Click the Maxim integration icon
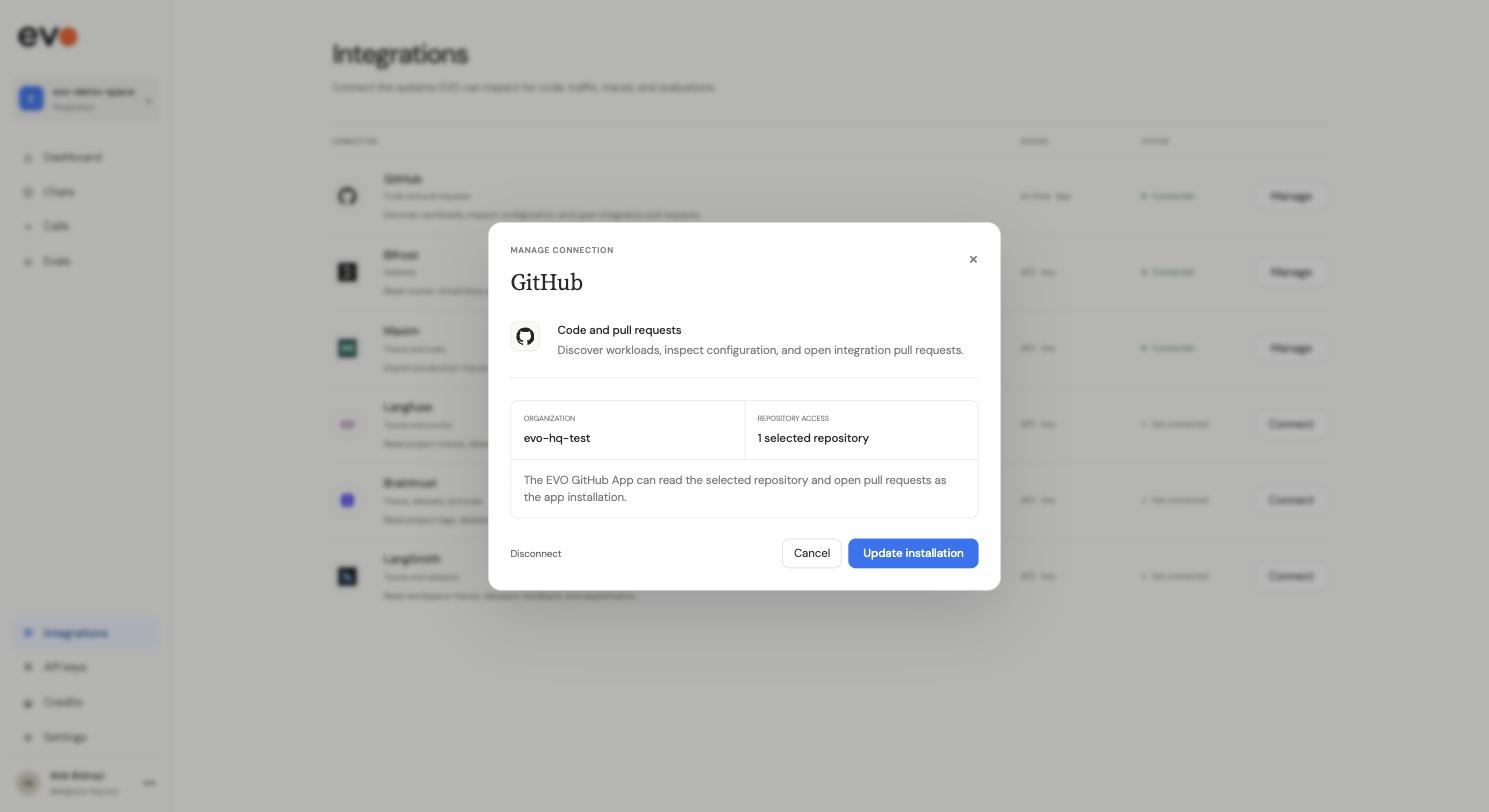Viewport: 1489px width, 812px height. coord(347,348)
